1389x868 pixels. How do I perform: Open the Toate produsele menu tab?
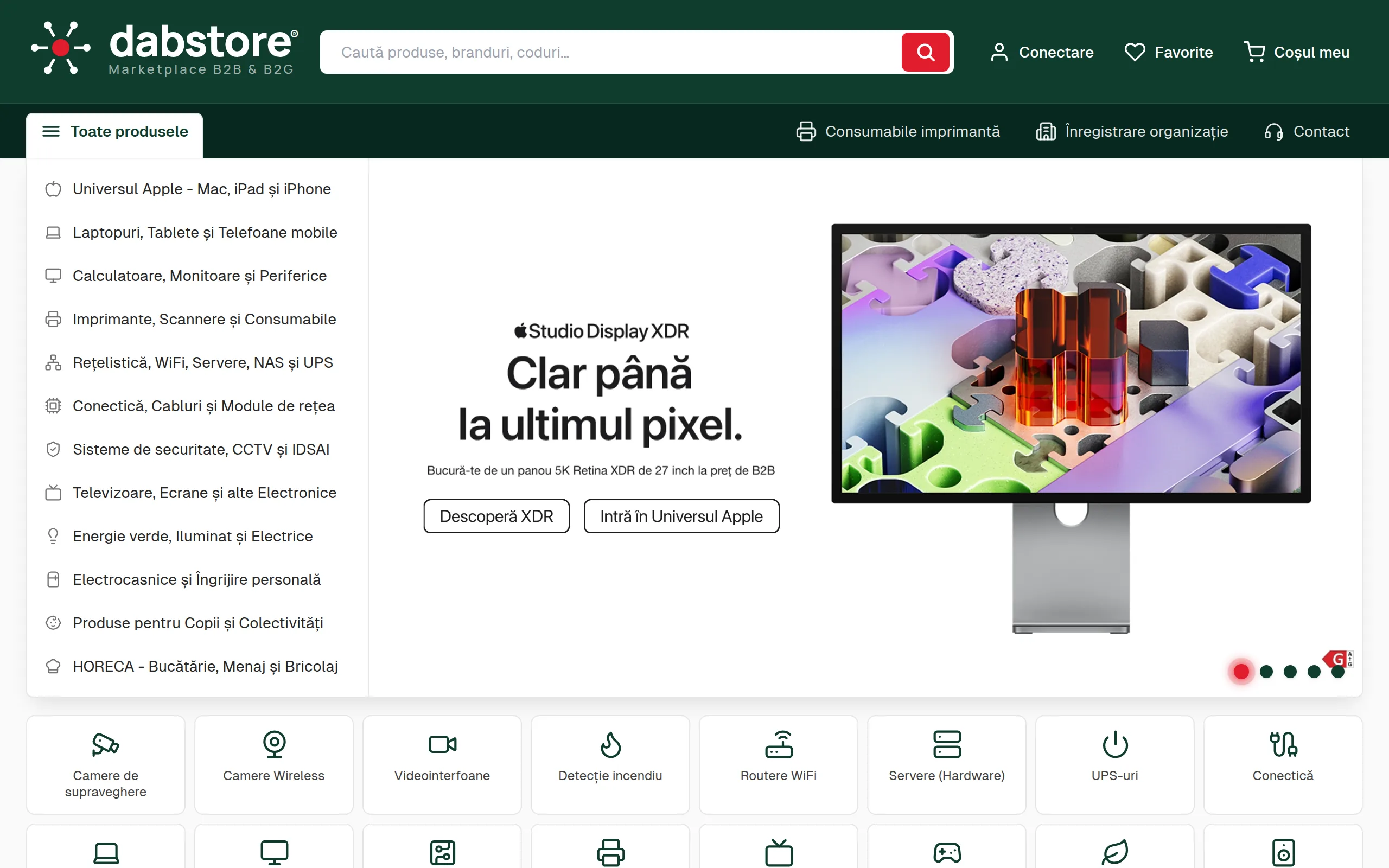(x=115, y=135)
